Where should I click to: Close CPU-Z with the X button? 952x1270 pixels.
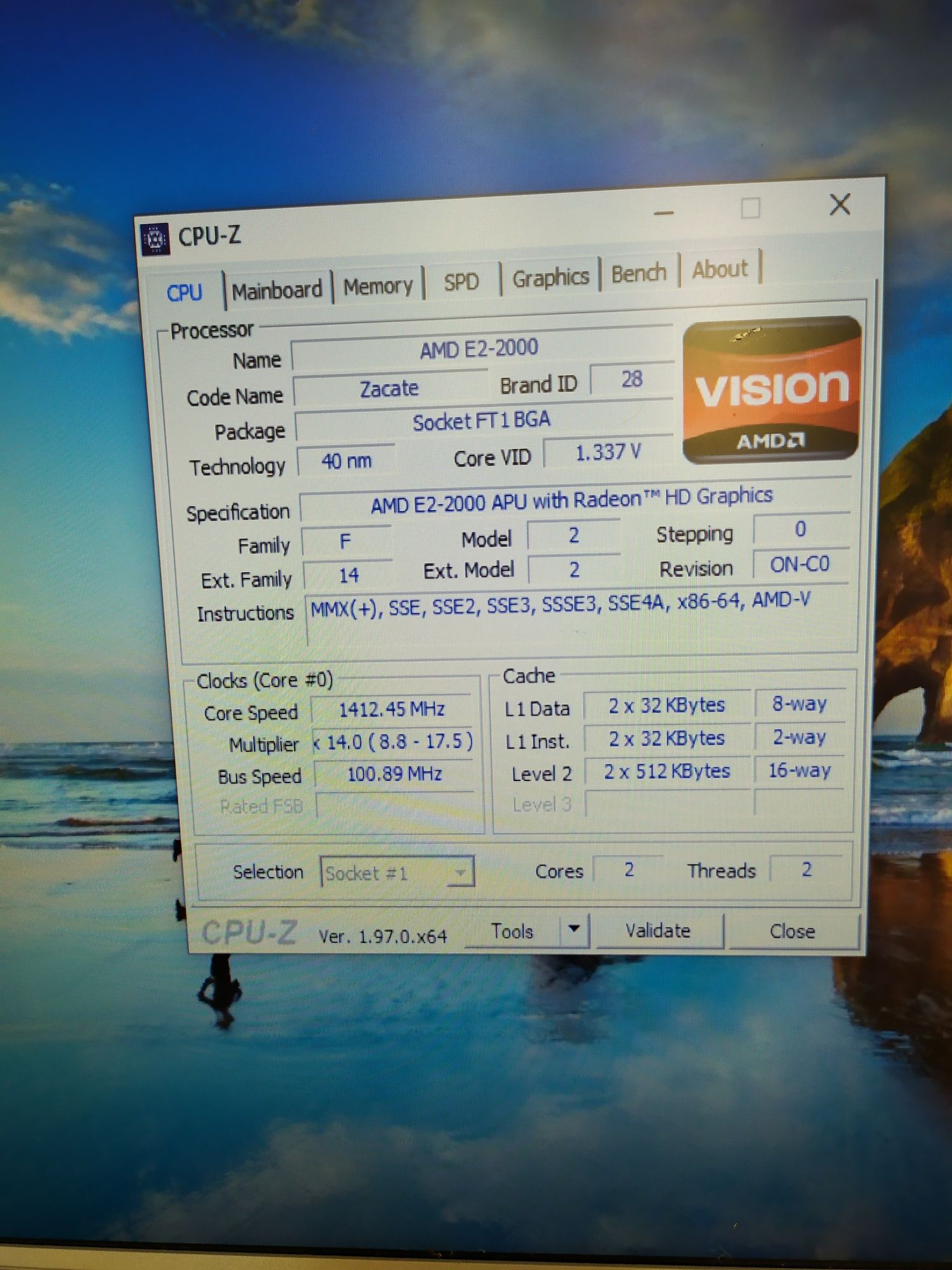point(840,204)
